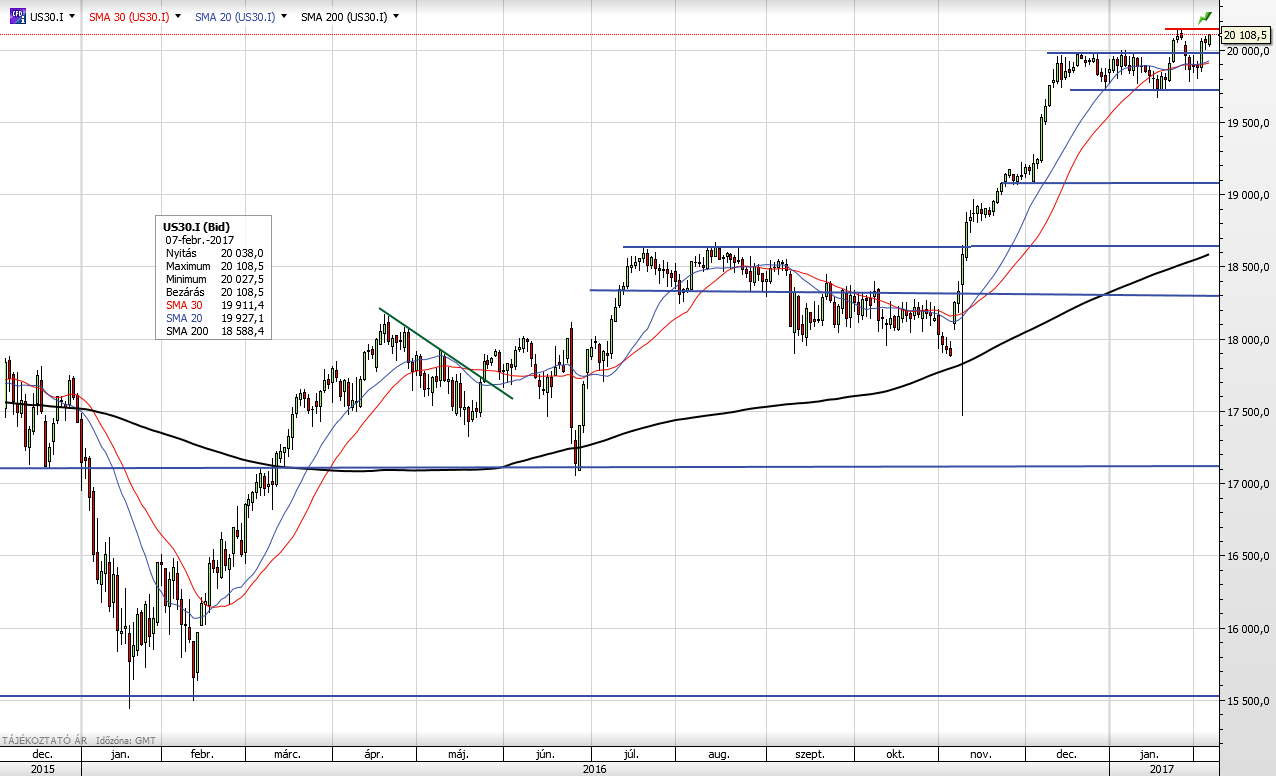Click the jún. month label on axis
Screen dimensions: 1276x776
click(x=545, y=754)
